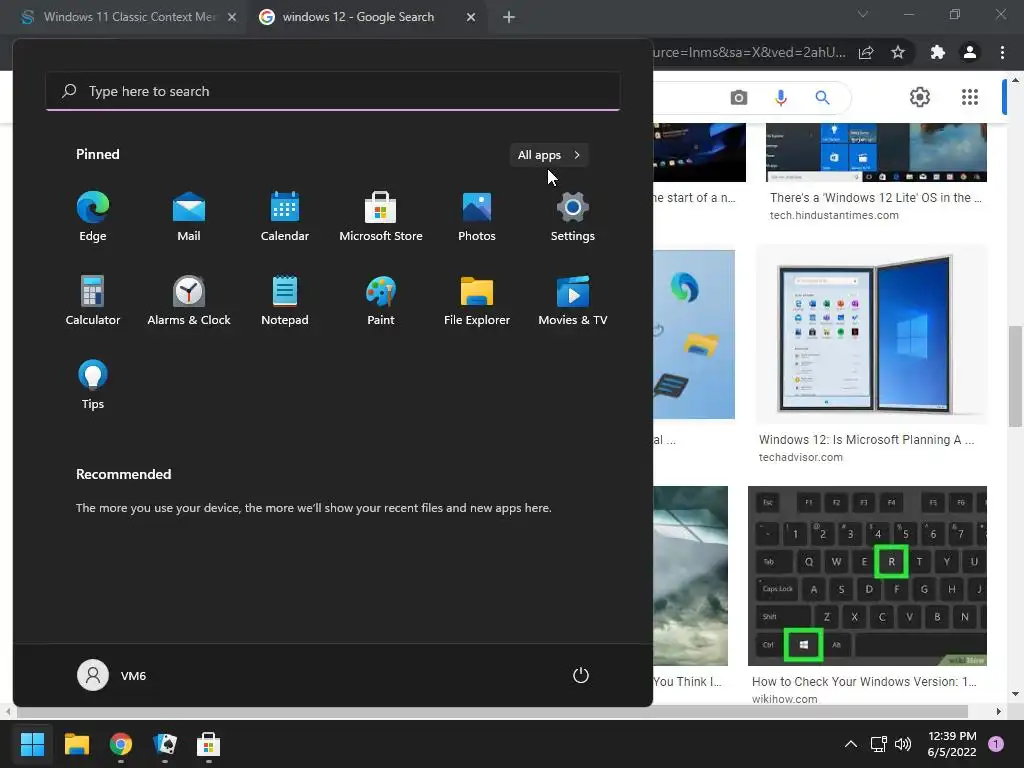Open the clock showing 12:39 PM
The image size is (1024, 768).
pyautogui.click(x=952, y=744)
